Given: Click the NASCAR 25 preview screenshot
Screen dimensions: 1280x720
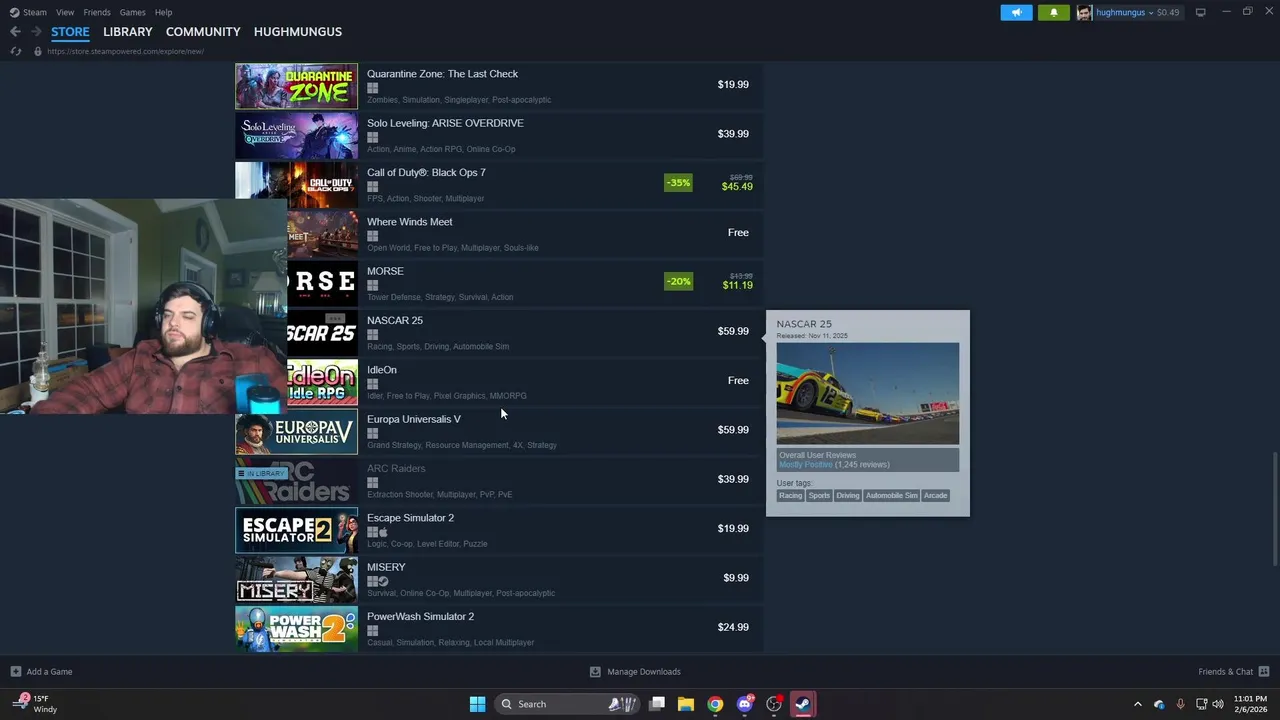Looking at the screenshot, I should 867,393.
